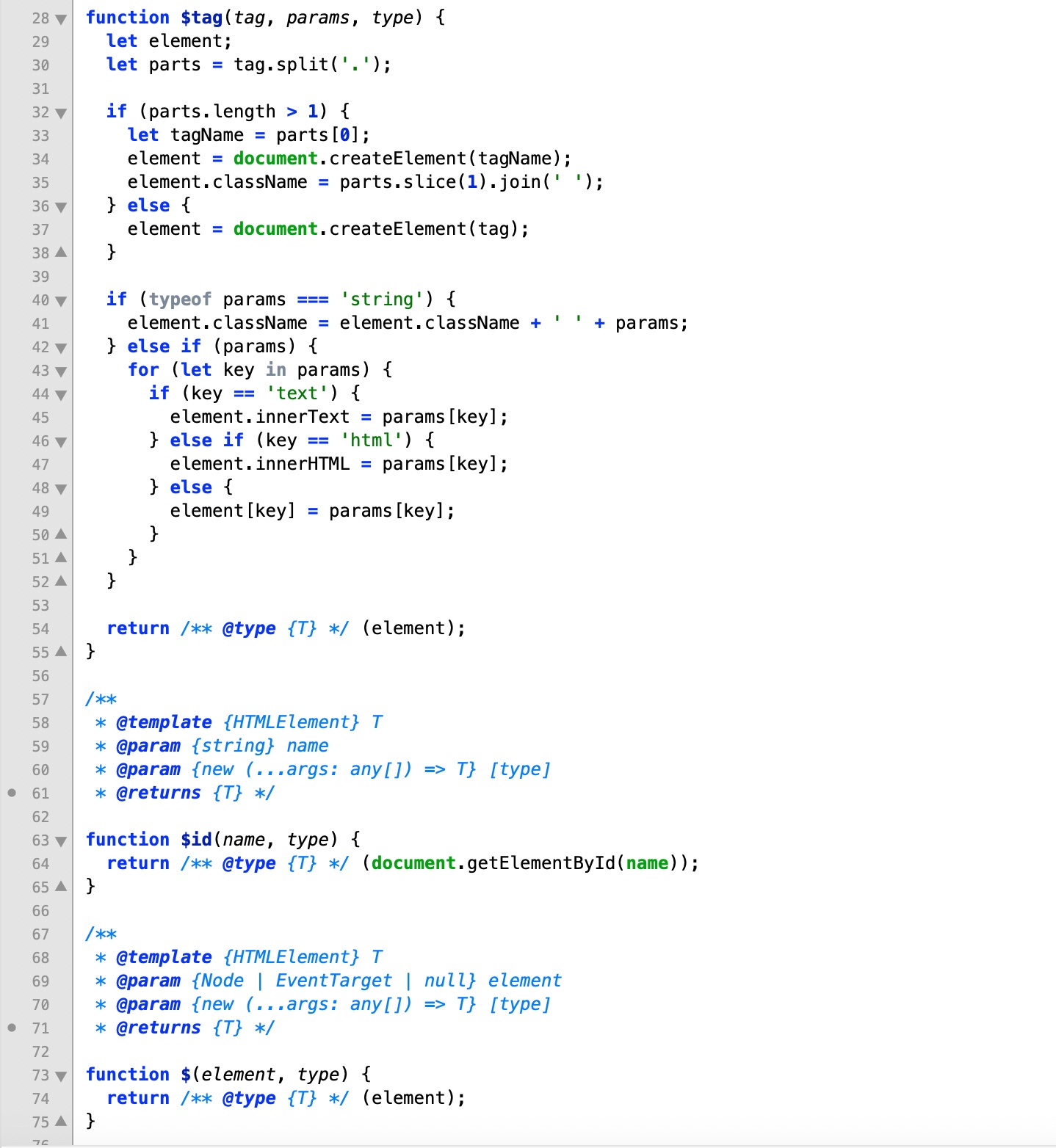
Task: Click the fold end arrow on line 38
Action: coord(61,253)
